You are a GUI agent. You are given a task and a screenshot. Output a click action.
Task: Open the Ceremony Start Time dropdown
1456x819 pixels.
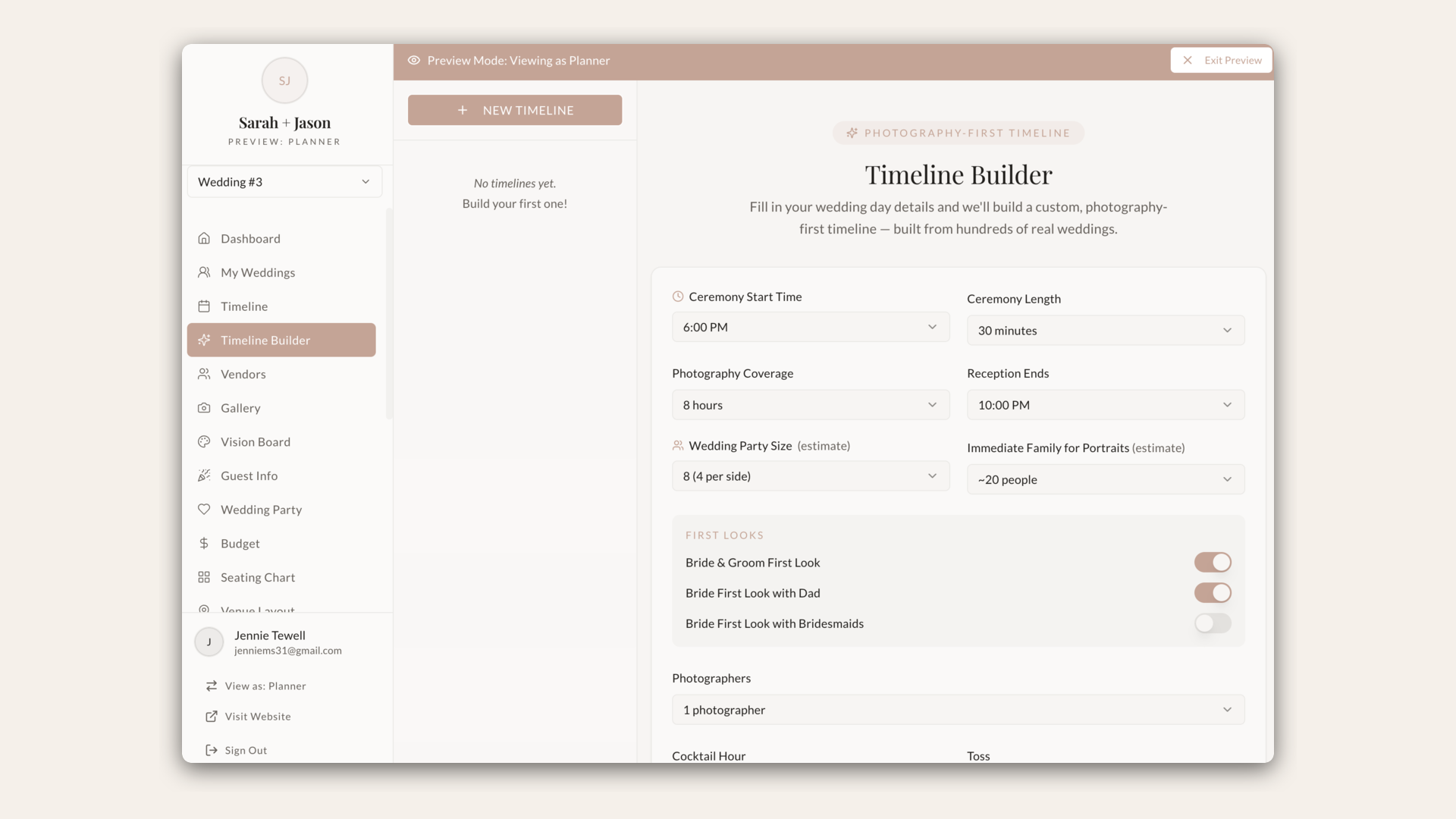point(811,327)
